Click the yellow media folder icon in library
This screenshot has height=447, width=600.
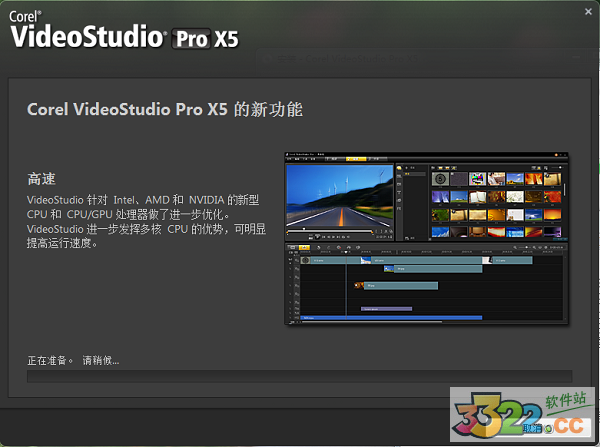pos(398,167)
